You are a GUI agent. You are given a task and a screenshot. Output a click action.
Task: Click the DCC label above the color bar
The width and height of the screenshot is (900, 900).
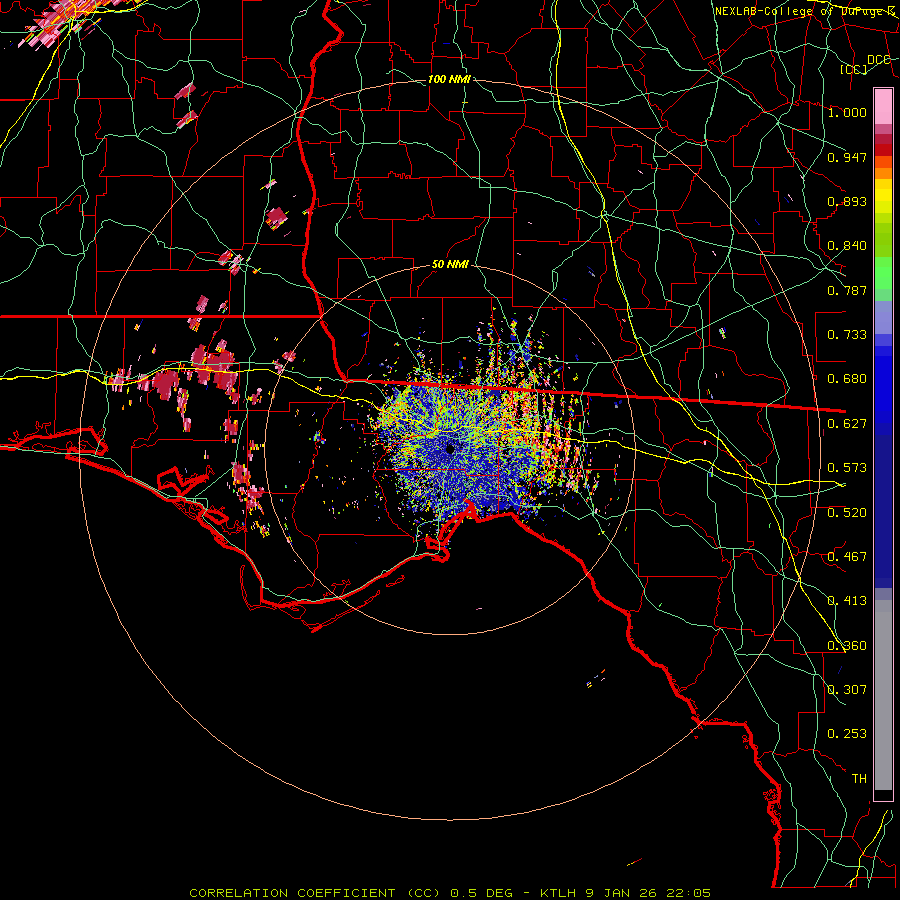point(878,59)
